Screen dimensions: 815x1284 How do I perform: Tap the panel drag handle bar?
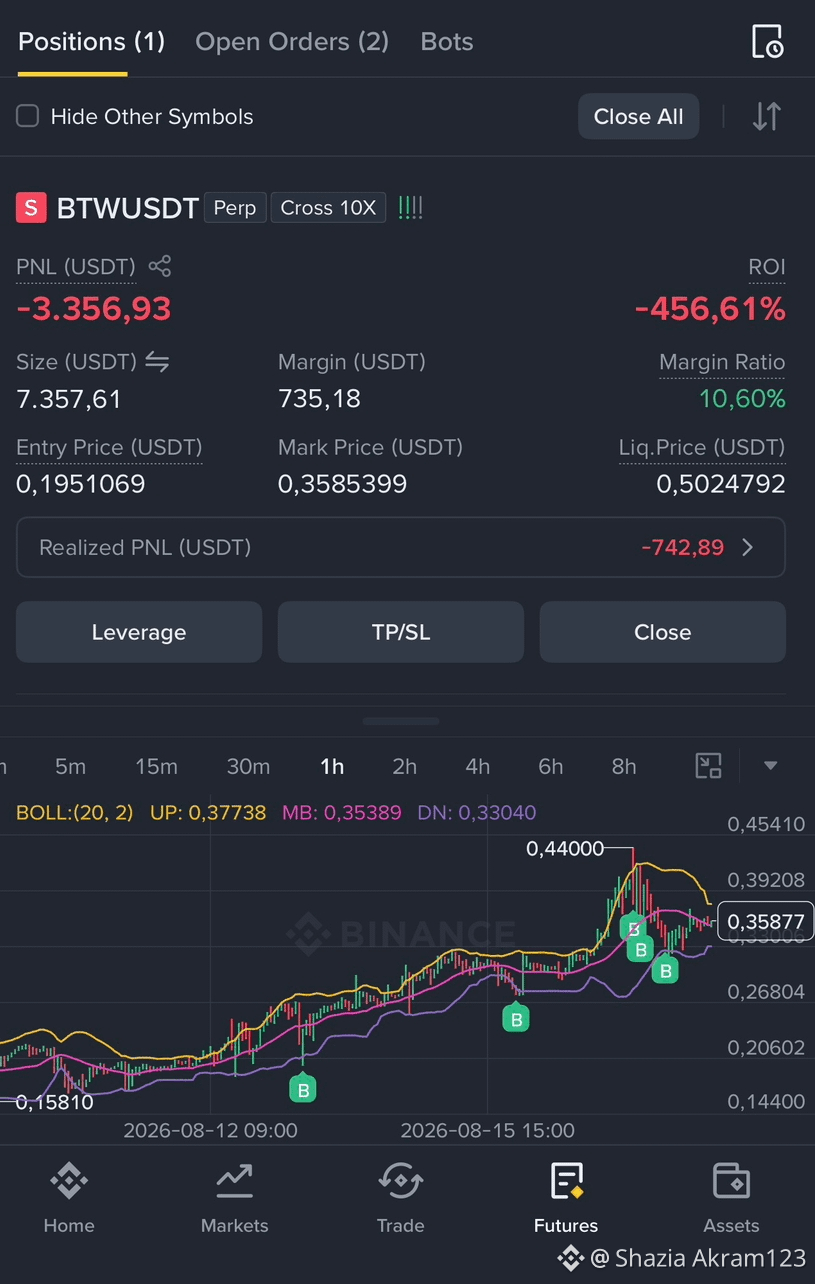[401, 721]
